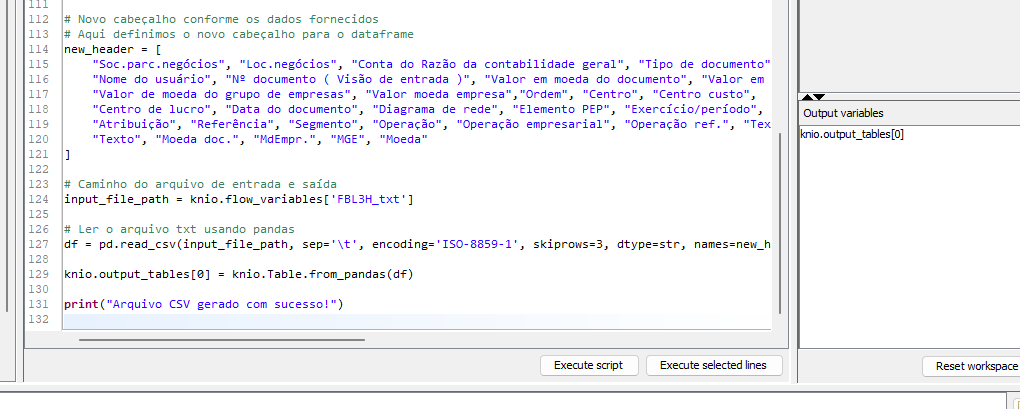Image resolution: width=1020 pixels, height=409 pixels.
Task: Run the code with Execute script
Action: click(588, 365)
